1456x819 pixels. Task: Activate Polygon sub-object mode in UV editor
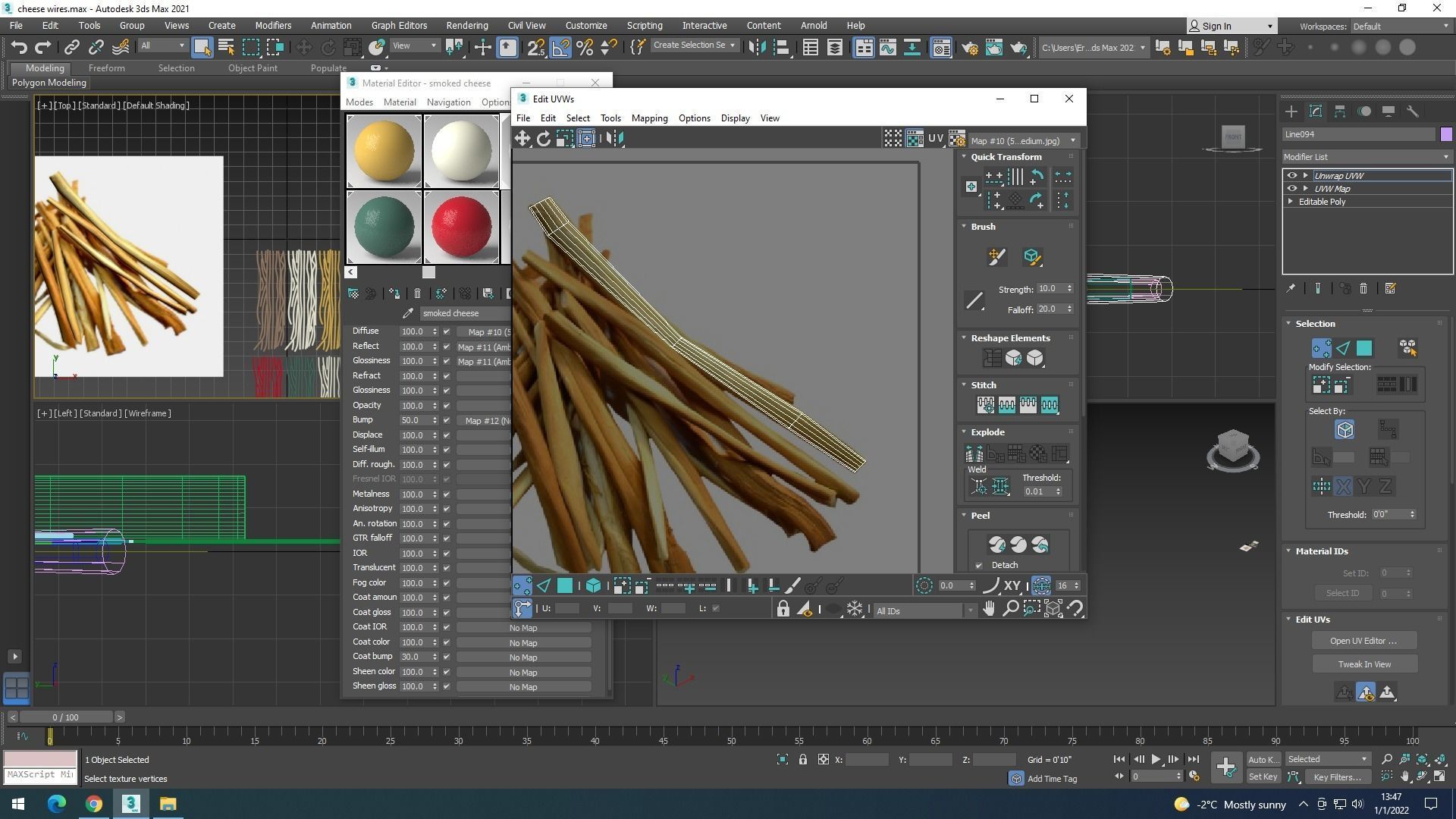(565, 585)
